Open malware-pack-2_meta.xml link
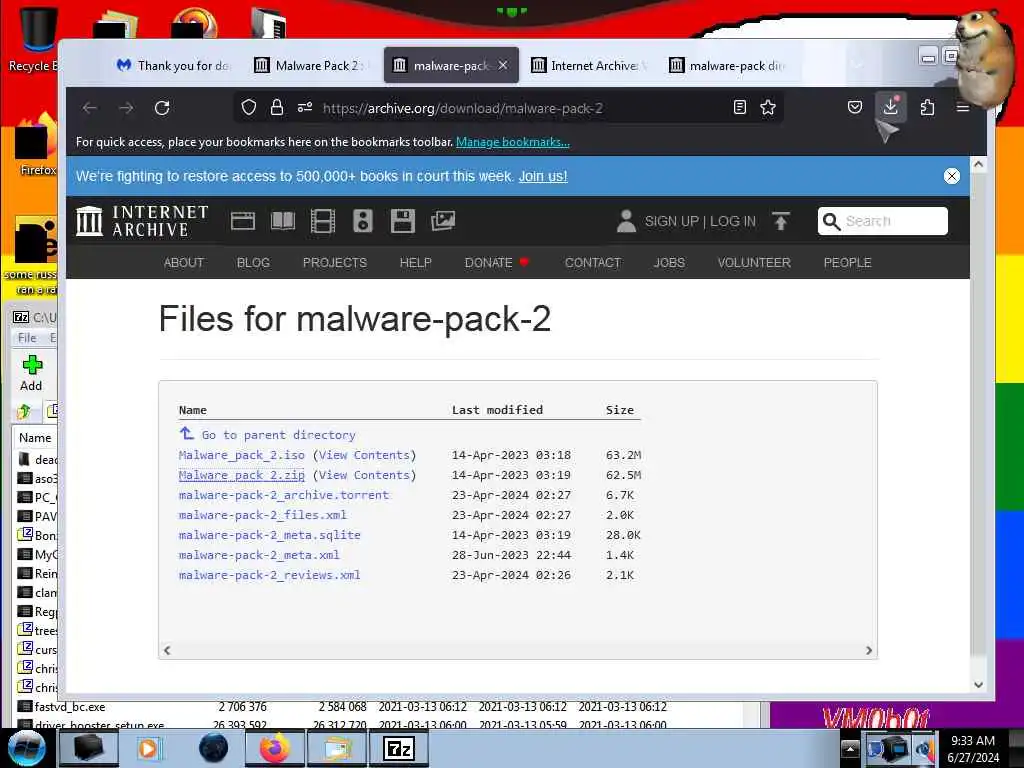The height and width of the screenshot is (768, 1024). [259, 555]
